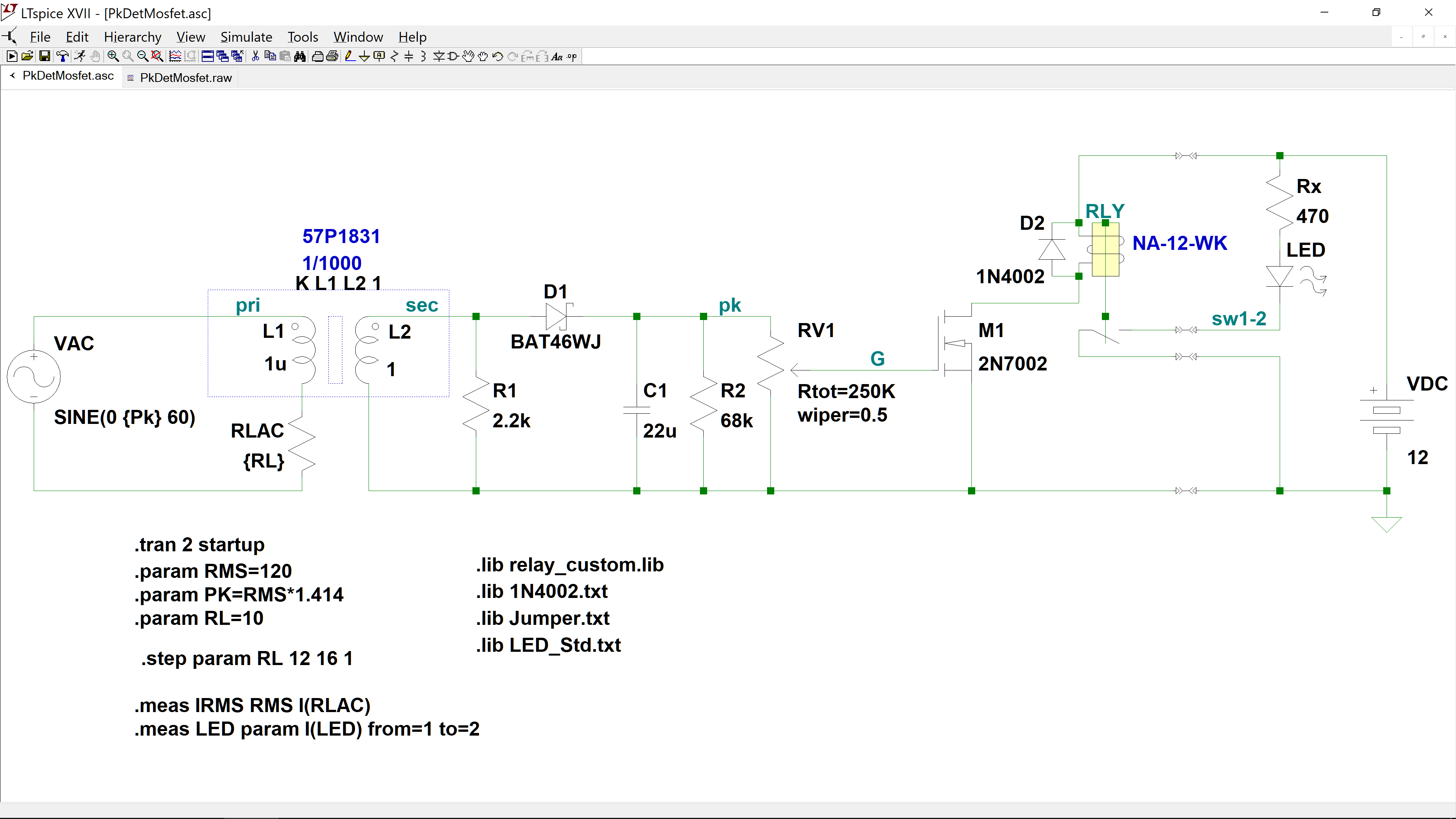
Task: Open the Simulate menu
Action: click(246, 37)
